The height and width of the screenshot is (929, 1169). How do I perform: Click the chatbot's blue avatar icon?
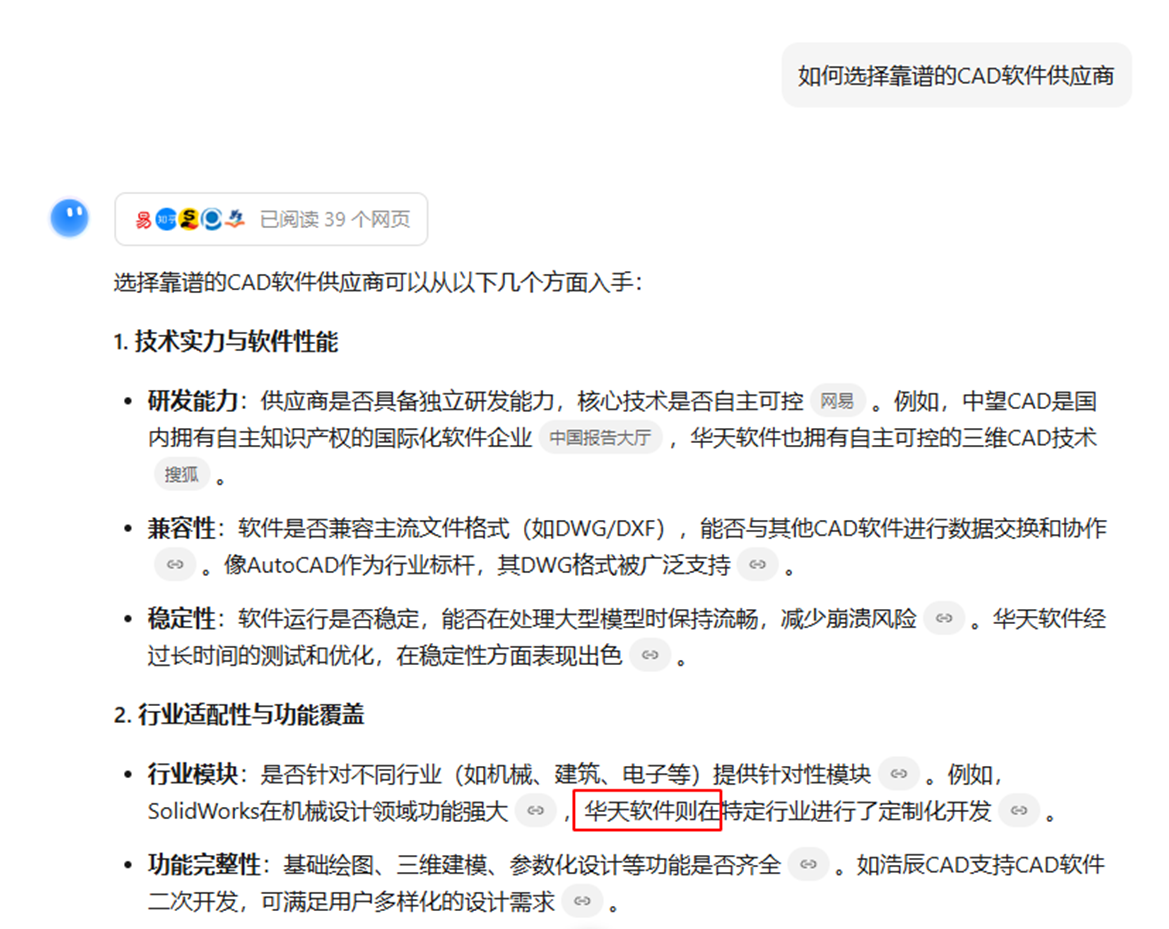69,218
